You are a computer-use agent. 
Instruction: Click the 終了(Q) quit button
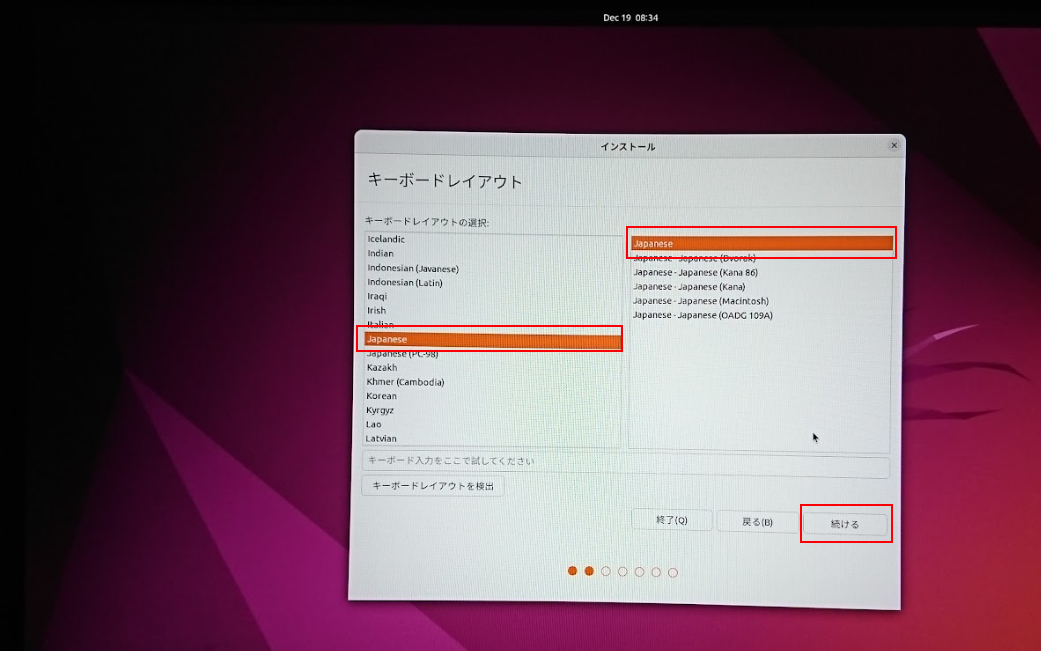click(672, 520)
